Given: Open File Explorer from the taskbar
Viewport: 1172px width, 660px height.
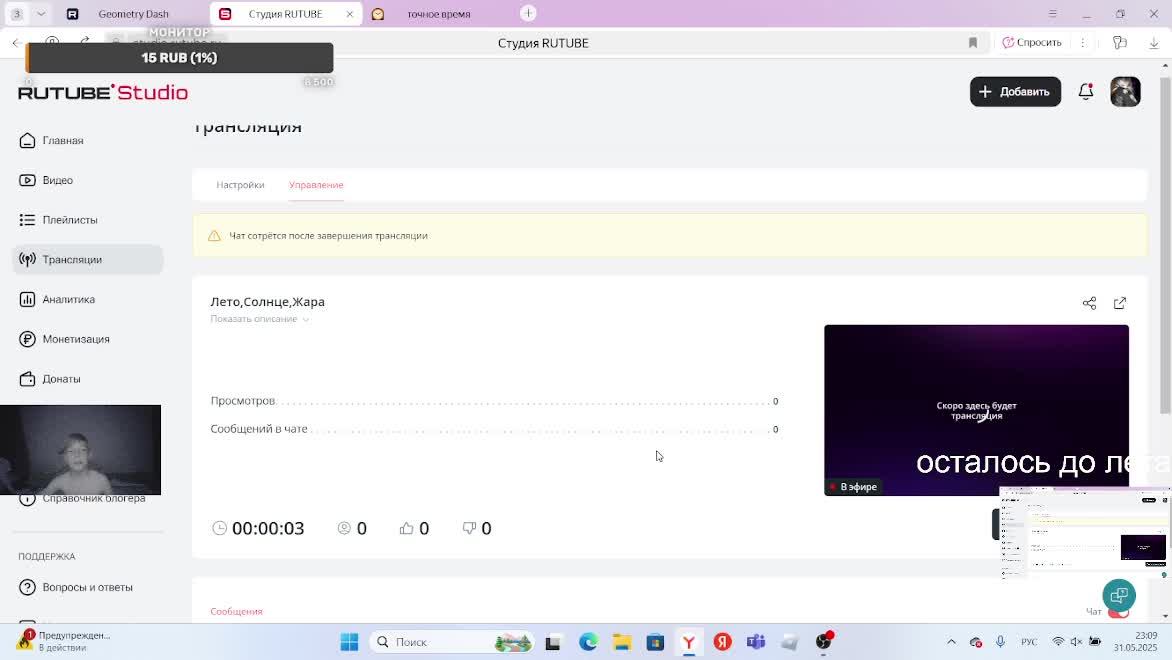Looking at the screenshot, I should point(622,642).
